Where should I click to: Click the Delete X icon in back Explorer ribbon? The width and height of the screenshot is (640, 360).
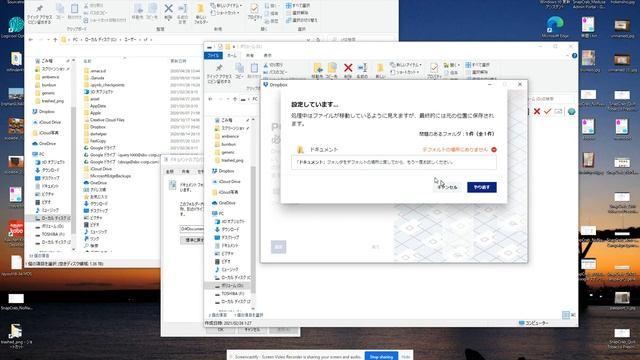pyautogui.click(x=168, y=9)
